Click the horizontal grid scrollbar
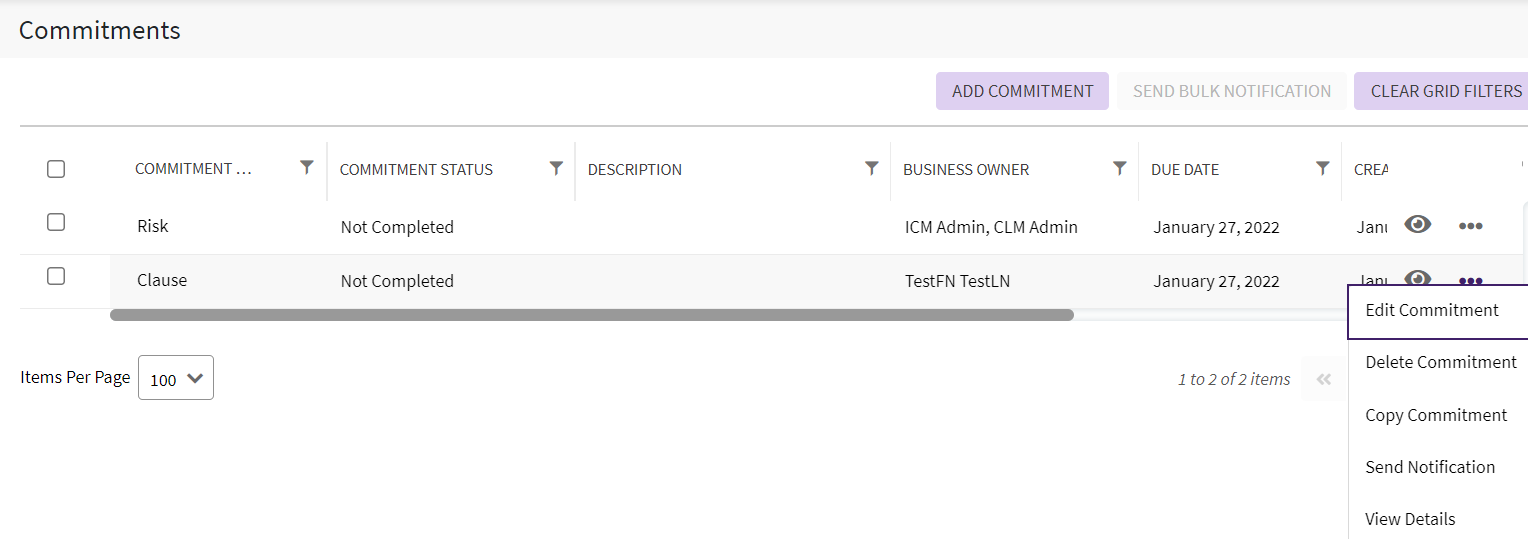This screenshot has height=539, width=1528. click(591, 315)
